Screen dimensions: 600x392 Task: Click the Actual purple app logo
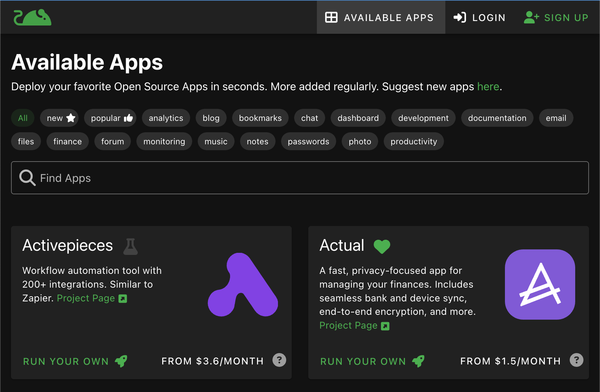[x=540, y=284]
